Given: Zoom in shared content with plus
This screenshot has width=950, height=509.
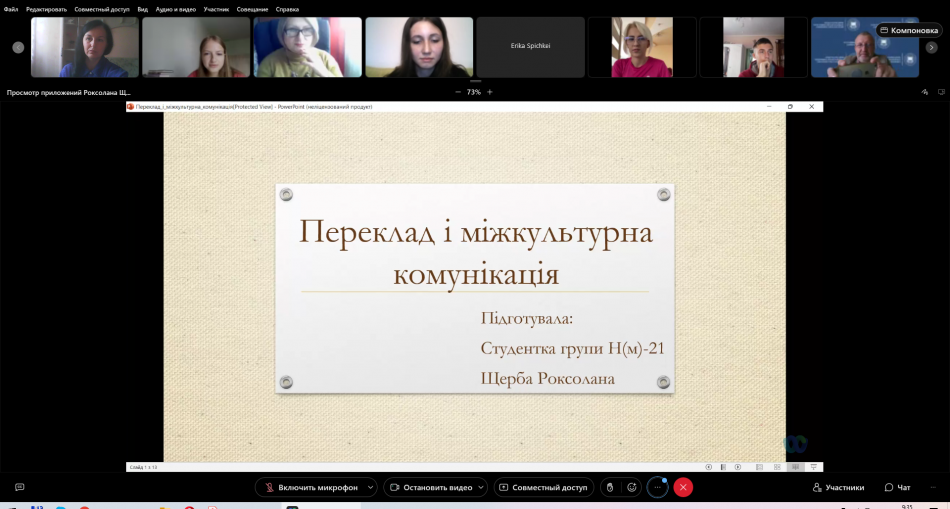Looking at the screenshot, I should (x=490, y=92).
